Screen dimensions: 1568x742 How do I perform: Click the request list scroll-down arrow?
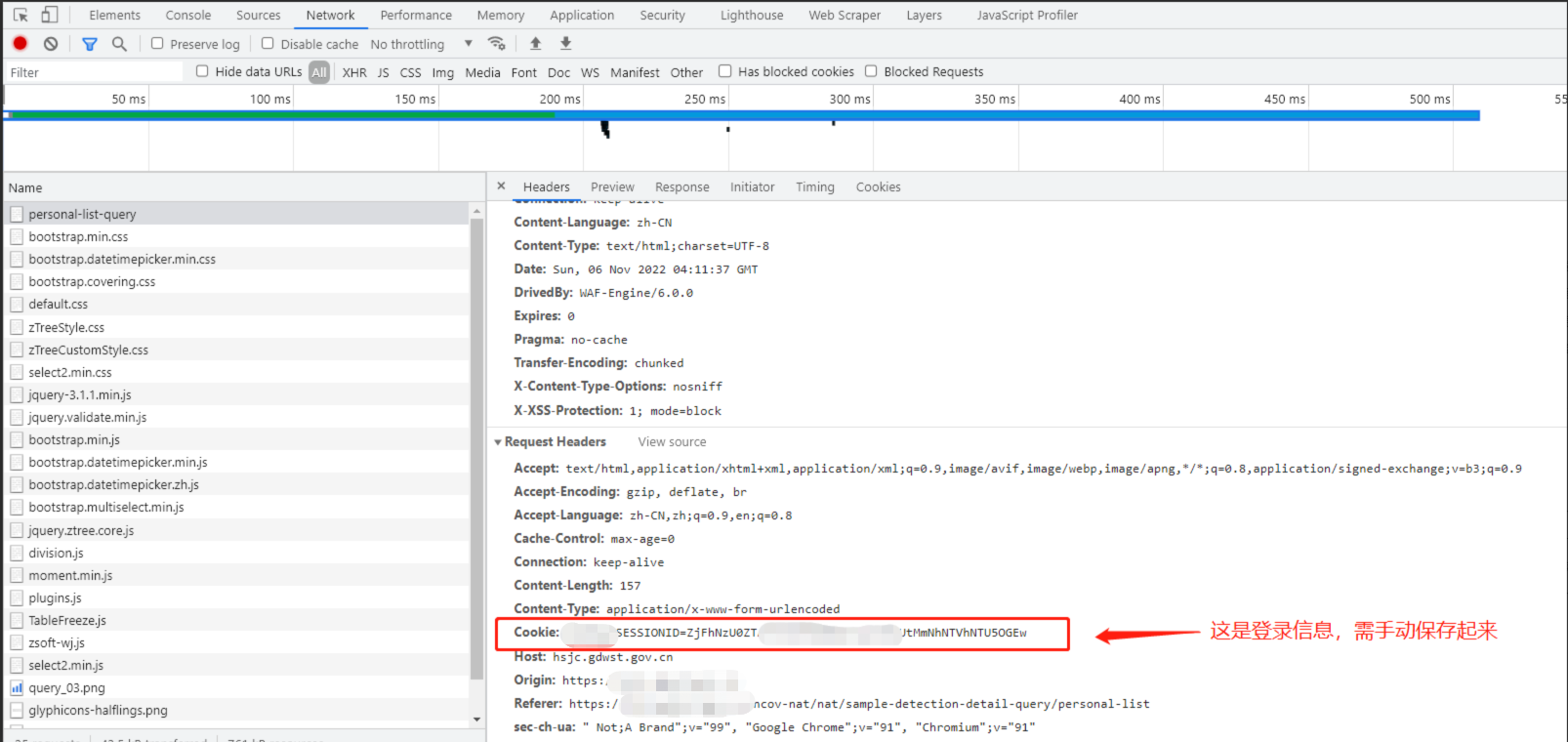(x=476, y=720)
